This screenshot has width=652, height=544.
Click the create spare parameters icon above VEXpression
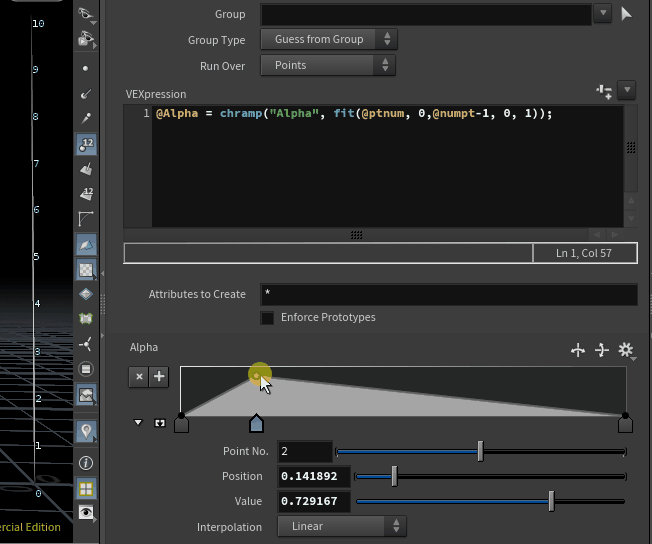[604, 91]
